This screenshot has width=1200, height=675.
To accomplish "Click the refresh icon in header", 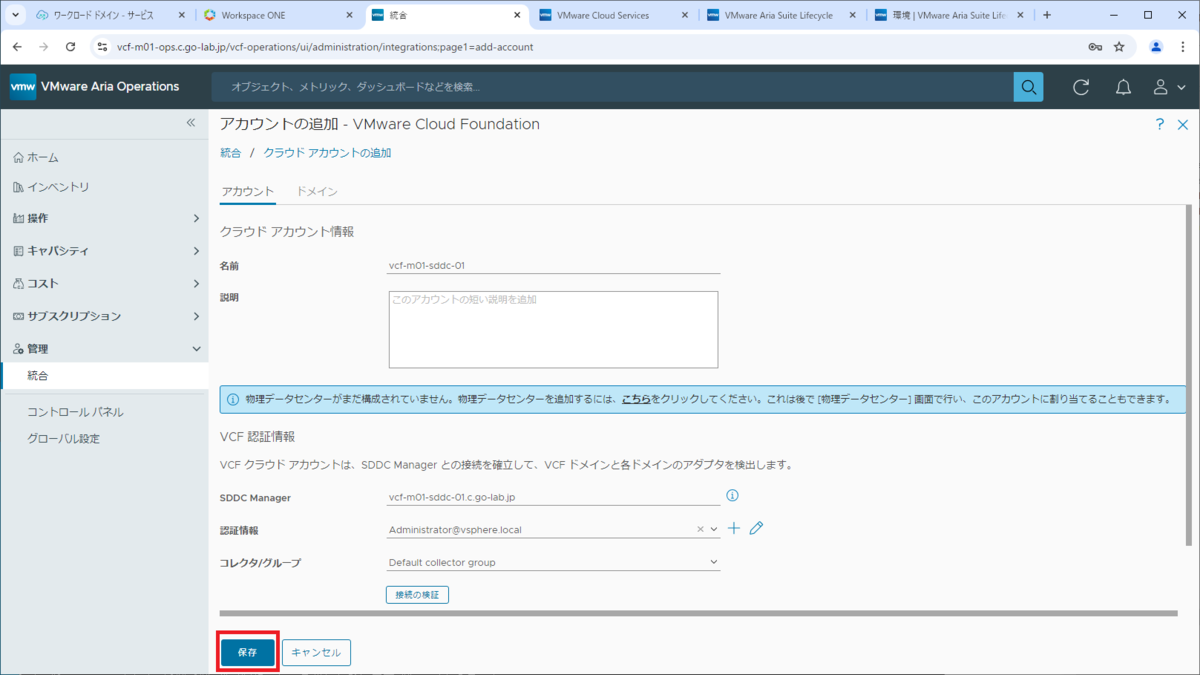I will [1081, 87].
